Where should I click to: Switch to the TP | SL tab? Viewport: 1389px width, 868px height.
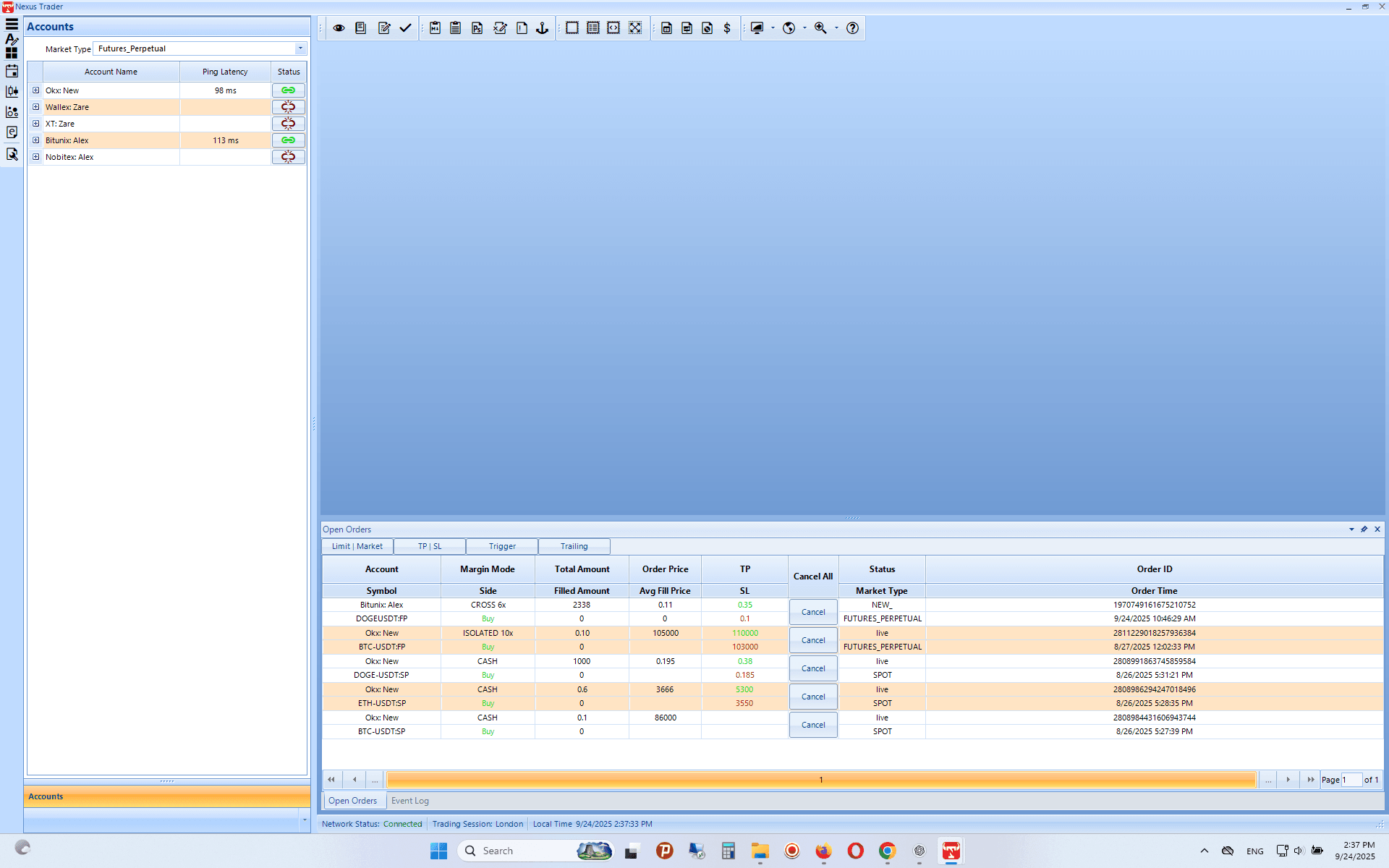[x=430, y=547]
